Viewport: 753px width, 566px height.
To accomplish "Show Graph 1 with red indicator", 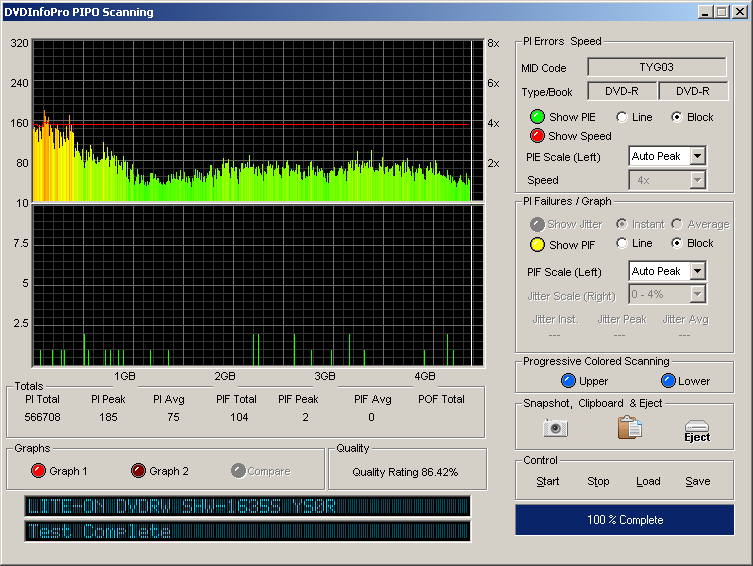I will pyautogui.click(x=38, y=470).
